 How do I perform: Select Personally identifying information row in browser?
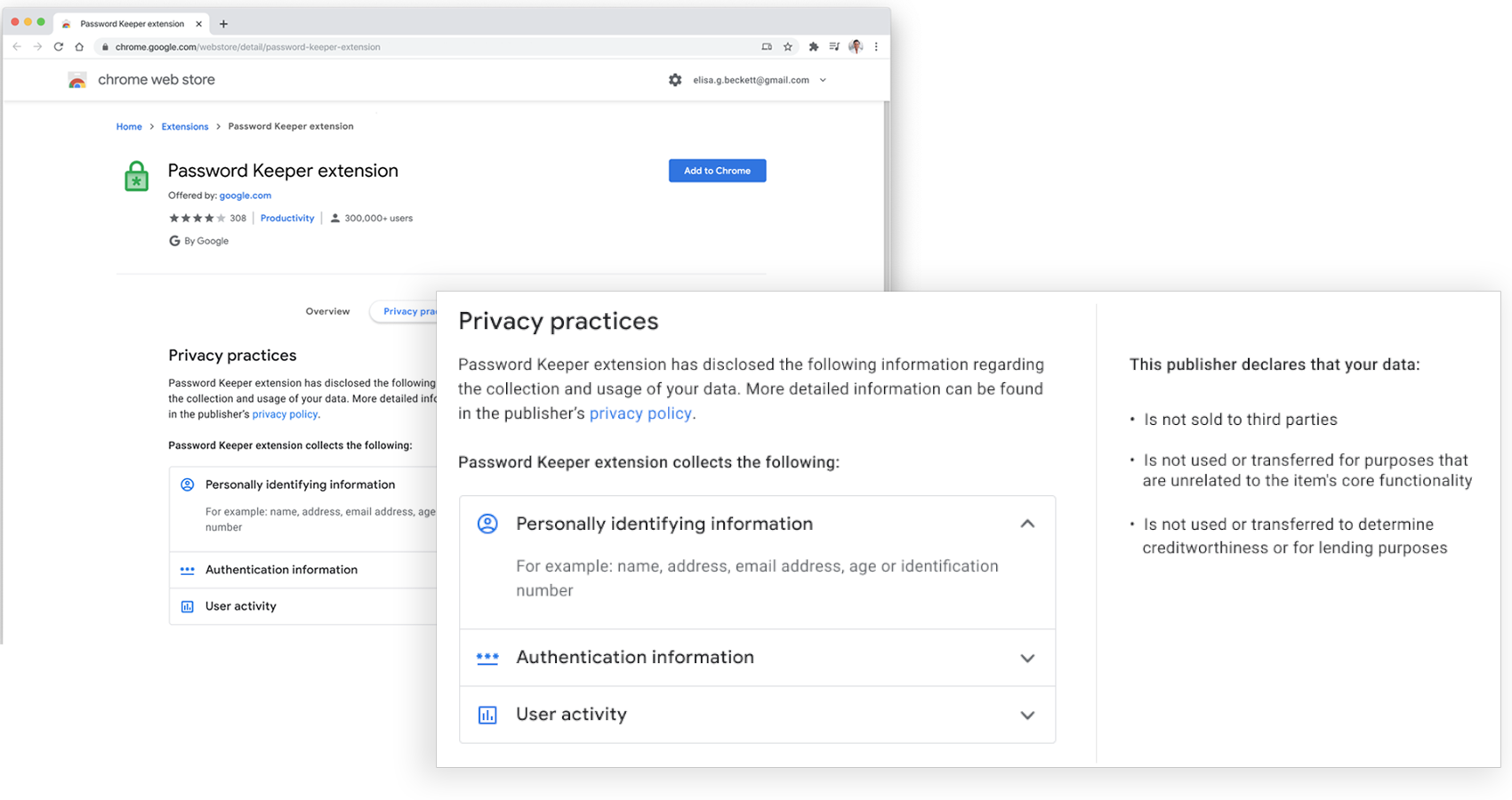(302, 508)
